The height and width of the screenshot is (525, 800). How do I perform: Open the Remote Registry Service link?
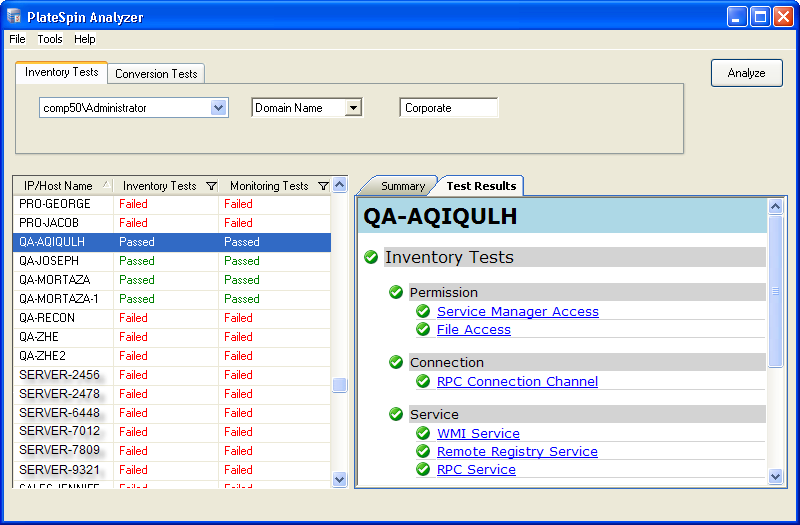click(x=516, y=452)
